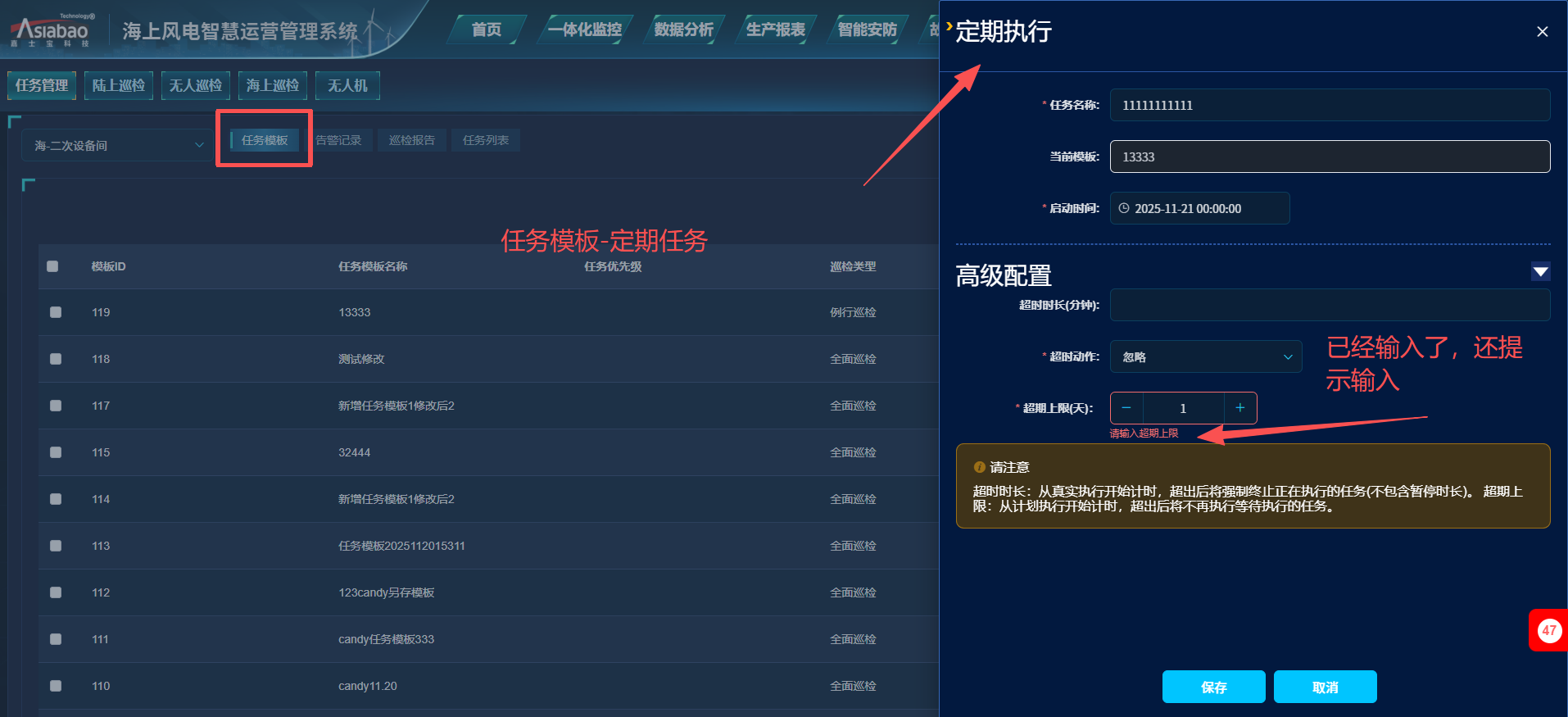The image size is (1568, 717).
Task: Click the 超时时长(分钟) input field
Action: coord(1329,305)
